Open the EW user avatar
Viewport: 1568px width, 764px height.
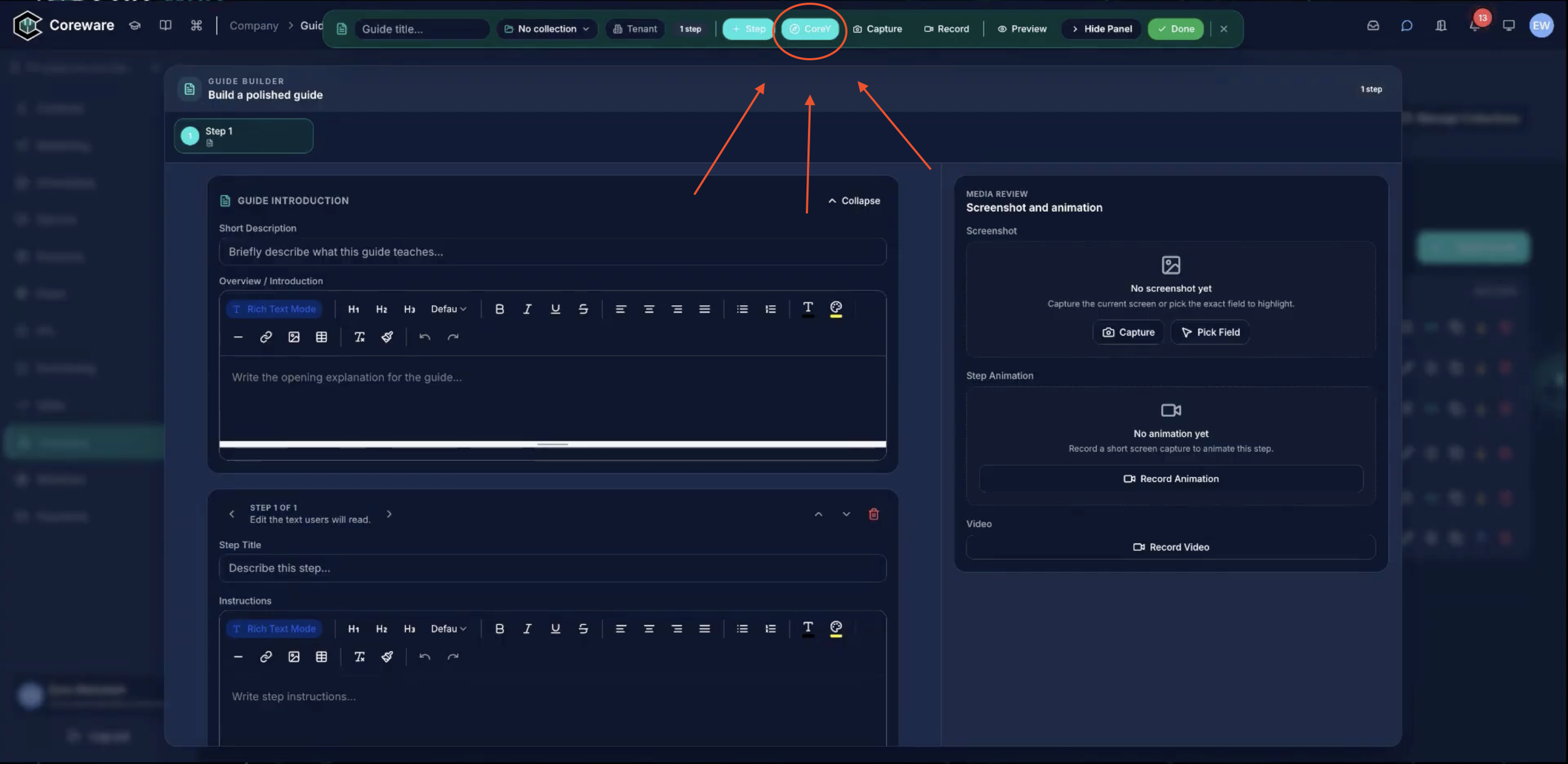pos(1541,26)
